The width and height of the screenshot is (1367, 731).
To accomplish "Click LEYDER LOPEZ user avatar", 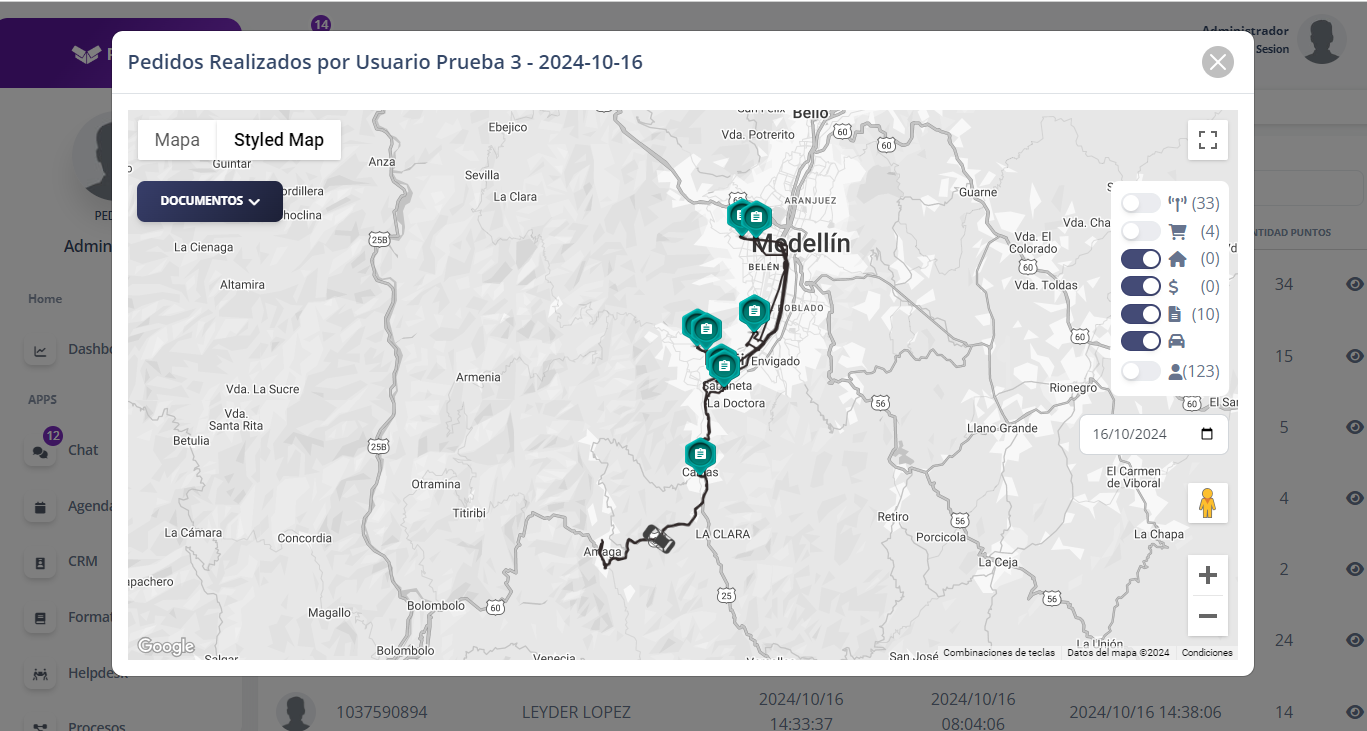I will [x=295, y=711].
